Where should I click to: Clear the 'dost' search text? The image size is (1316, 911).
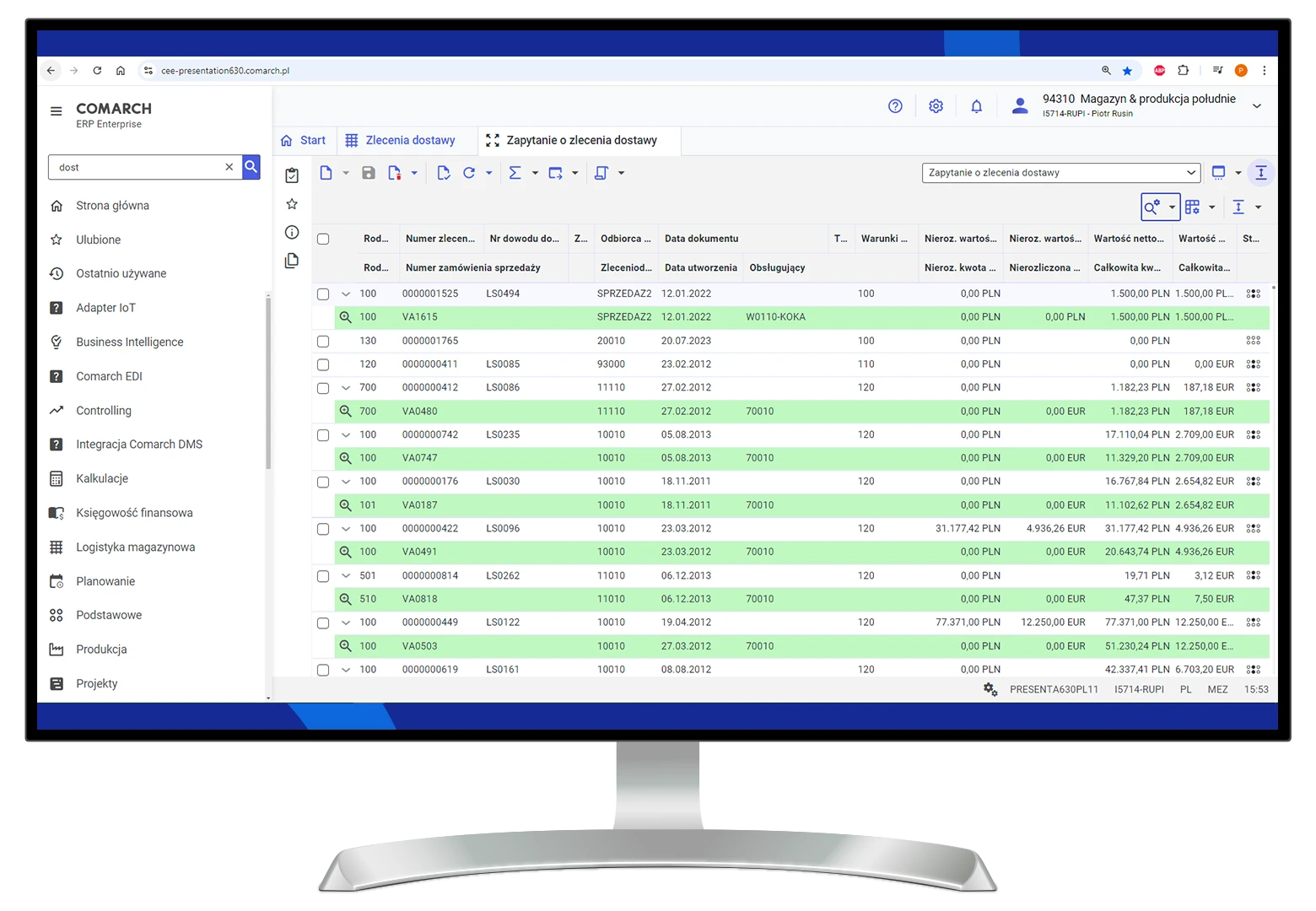[x=229, y=167]
